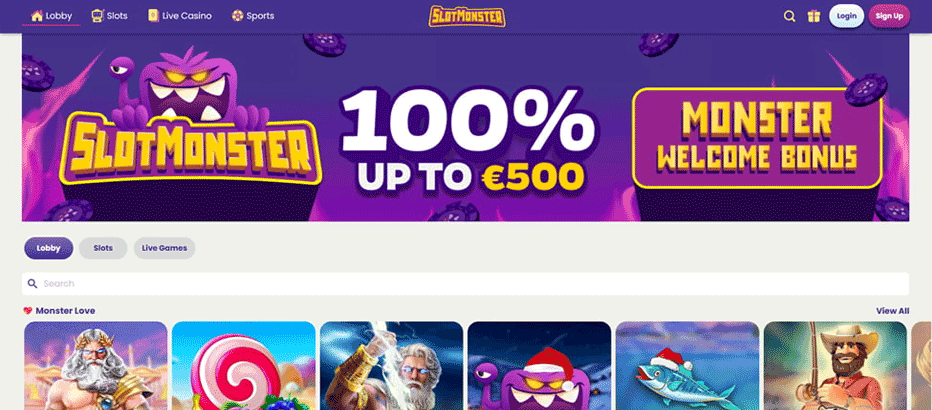This screenshot has height=410, width=932.
Task: Open the gift box promotions icon
Action: click(814, 16)
